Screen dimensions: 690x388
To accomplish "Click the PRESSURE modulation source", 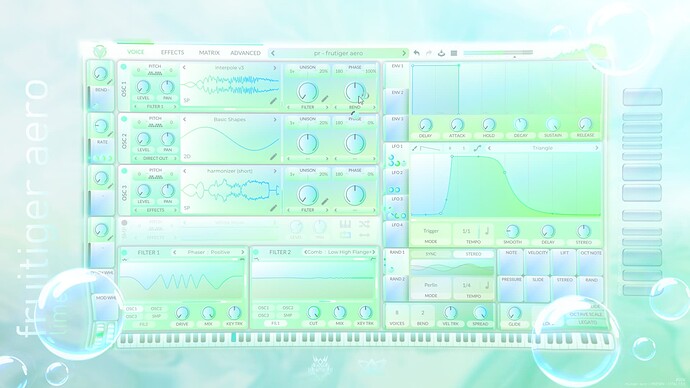I will tap(511, 289).
